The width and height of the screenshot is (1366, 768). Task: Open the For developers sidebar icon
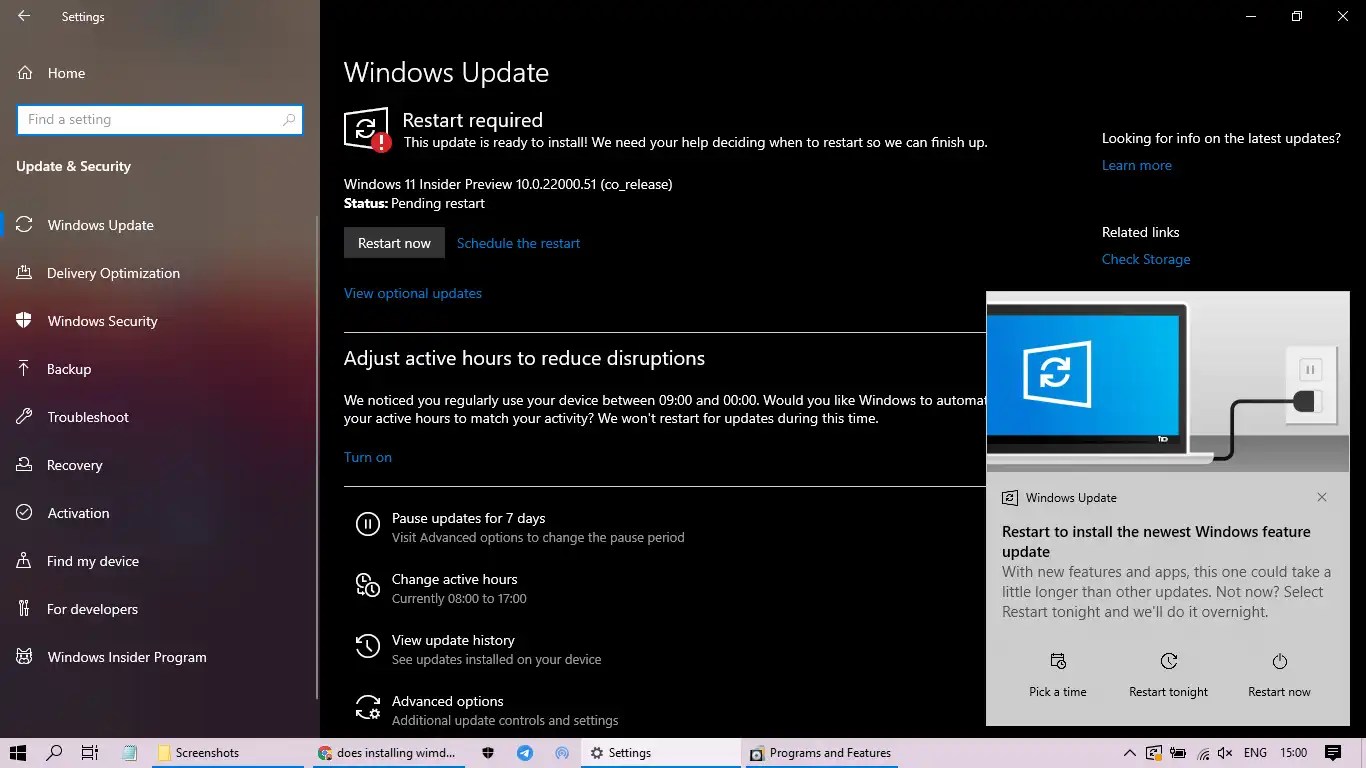25,609
